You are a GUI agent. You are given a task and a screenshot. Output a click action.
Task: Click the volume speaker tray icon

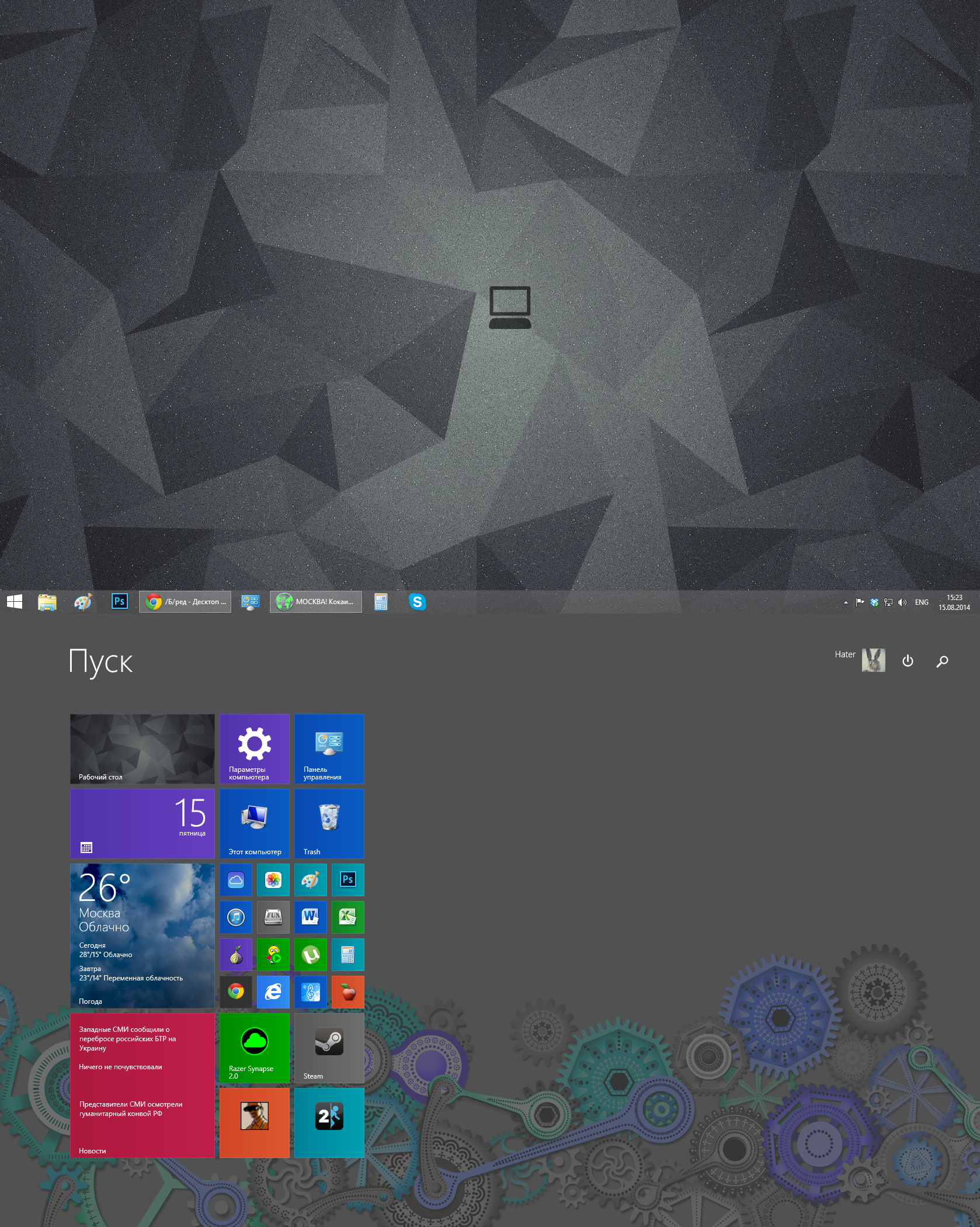902,602
